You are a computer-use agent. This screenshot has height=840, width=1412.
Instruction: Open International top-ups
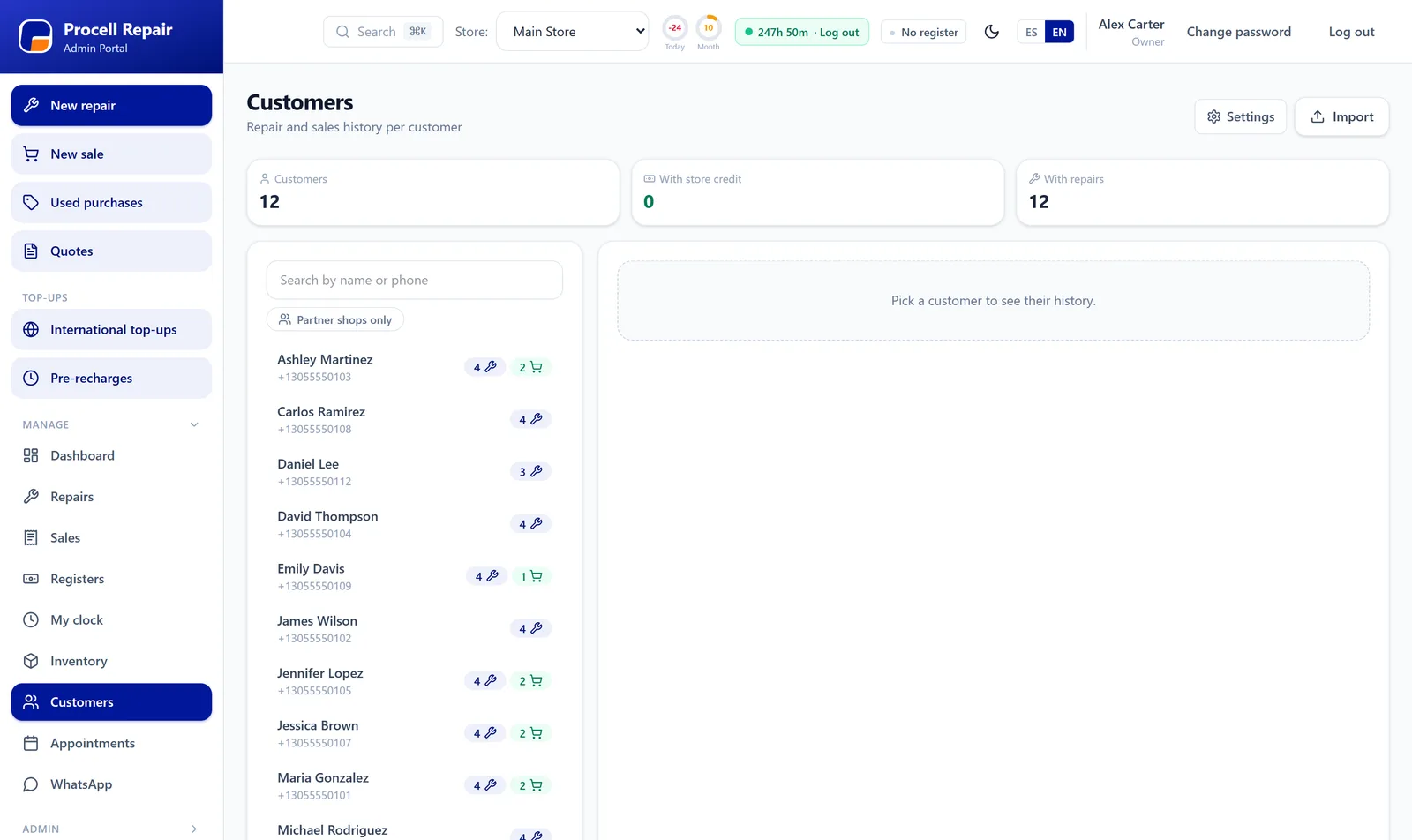[111, 329]
